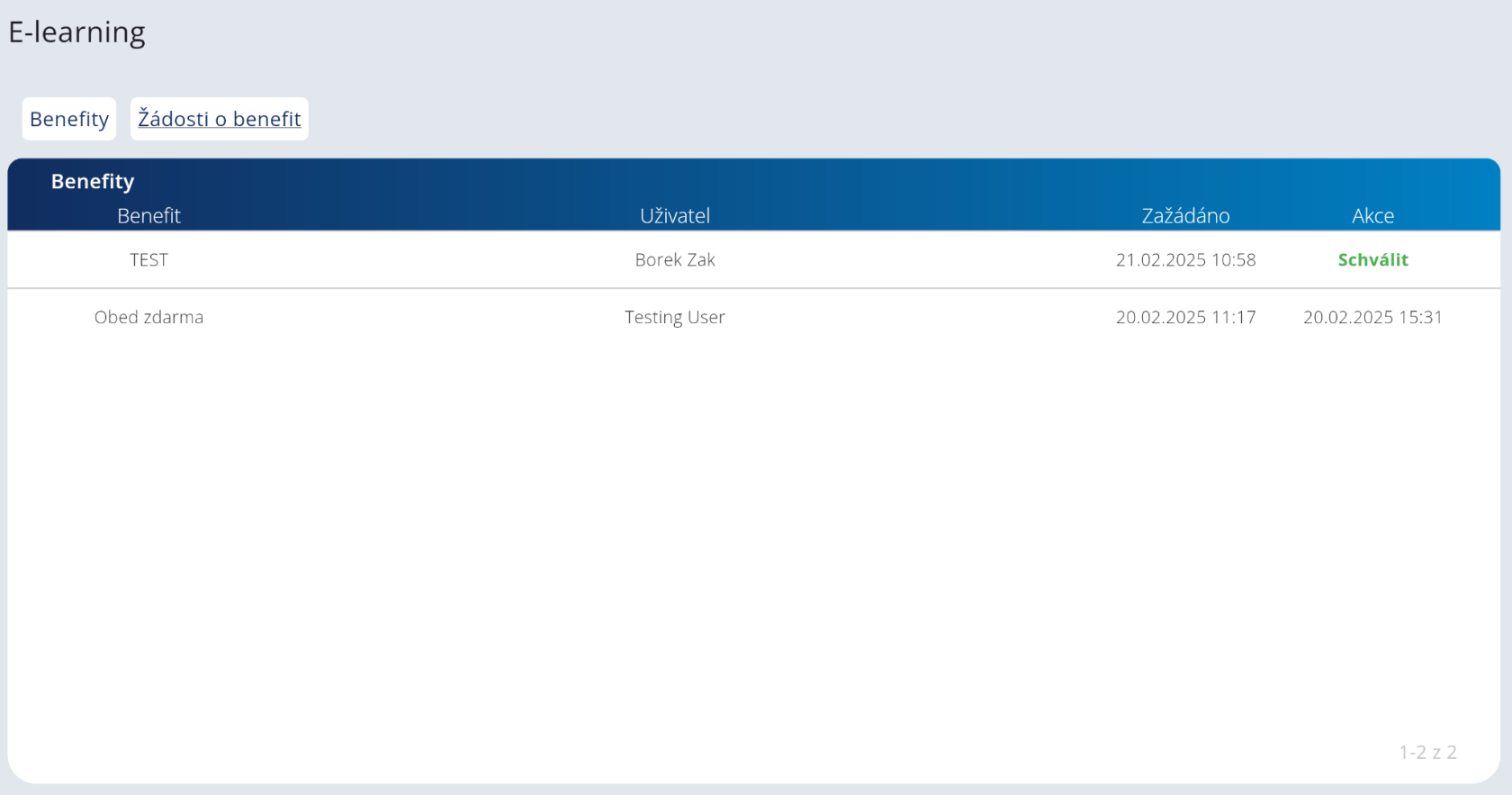Switch to Žádosti o benefit tab
Viewport: 1512px width, 795px height.
click(x=219, y=119)
